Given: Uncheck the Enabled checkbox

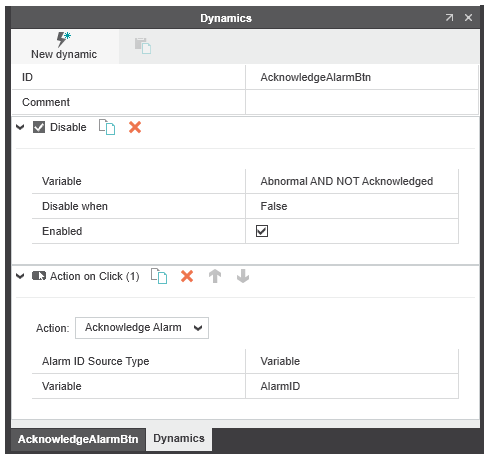Looking at the screenshot, I should coord(262,231).
